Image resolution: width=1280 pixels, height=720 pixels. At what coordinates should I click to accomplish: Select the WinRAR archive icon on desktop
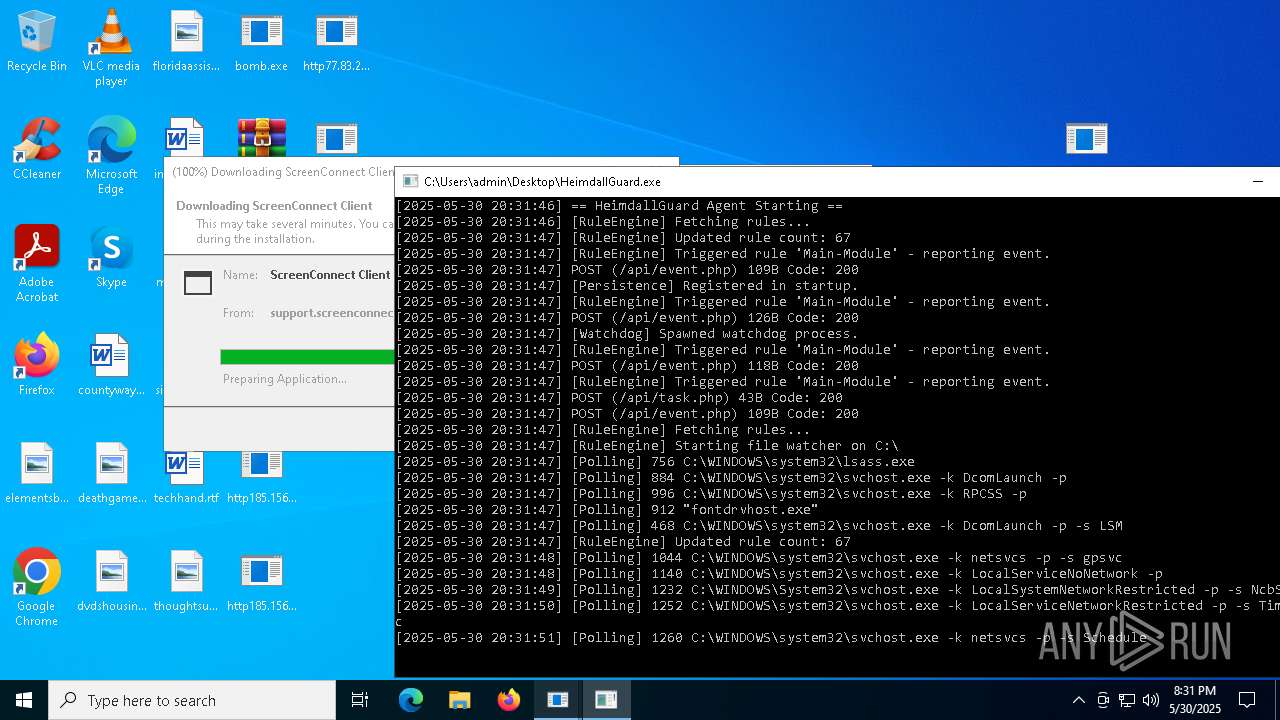(262, 138)
